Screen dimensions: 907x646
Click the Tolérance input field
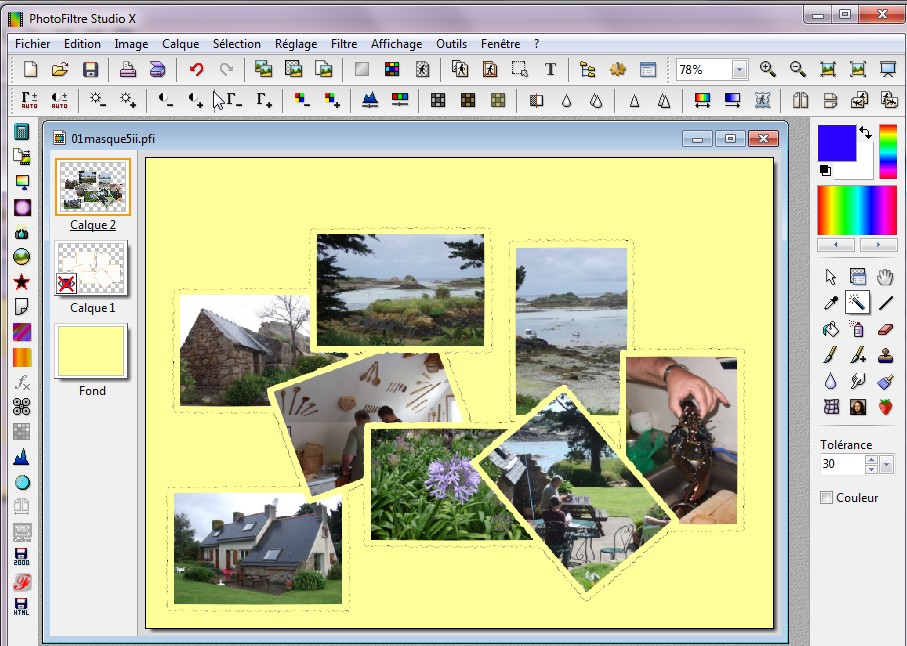coord(840,465)
